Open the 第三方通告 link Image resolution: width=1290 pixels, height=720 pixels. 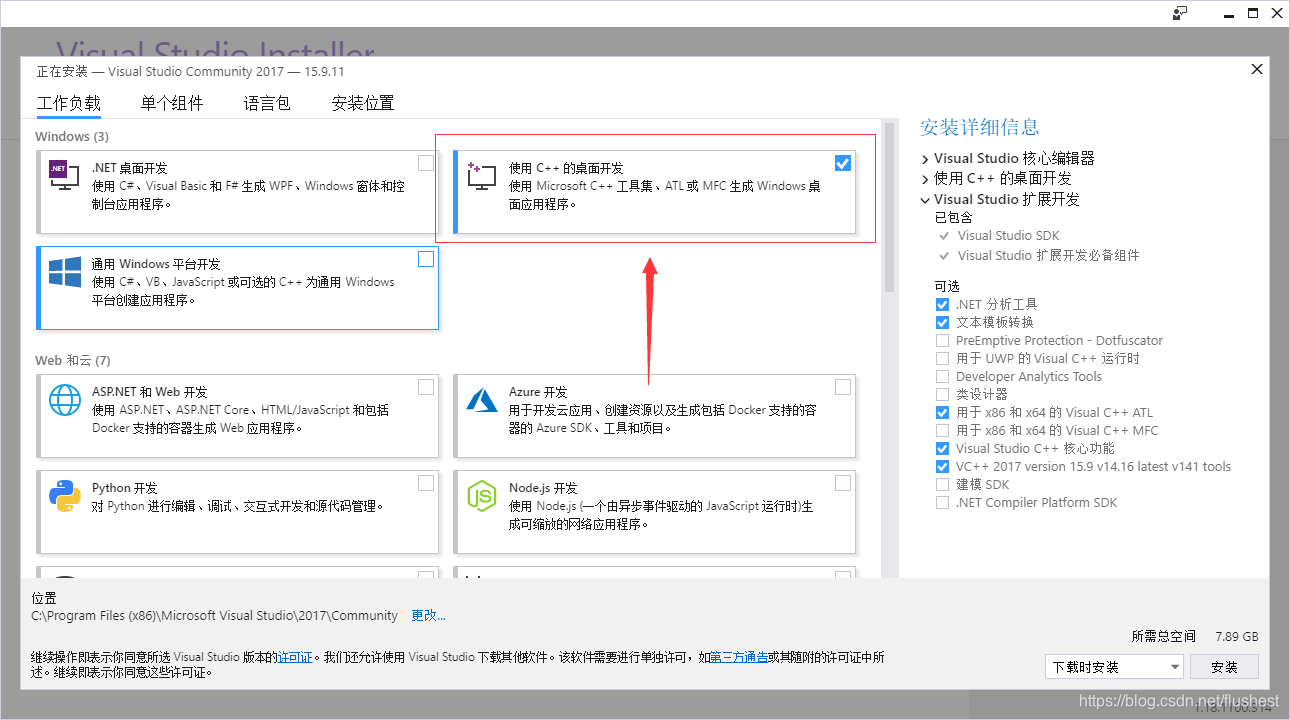click(739, 657)
